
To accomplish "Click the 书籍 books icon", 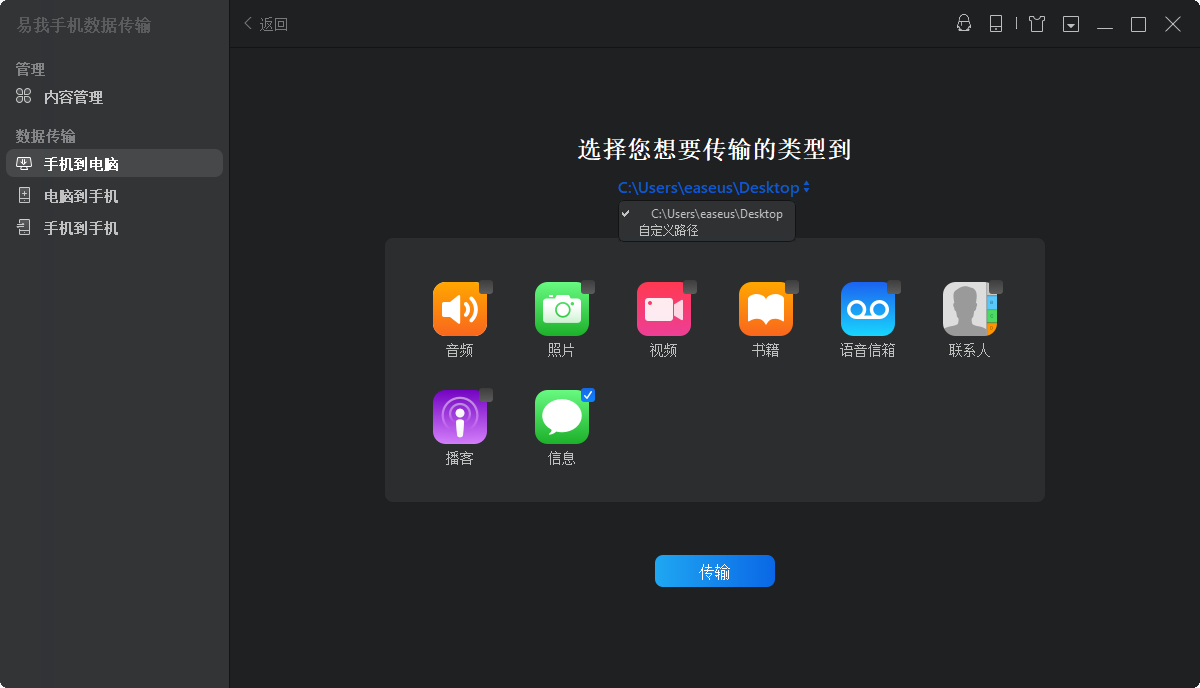I will click(766, 309).
